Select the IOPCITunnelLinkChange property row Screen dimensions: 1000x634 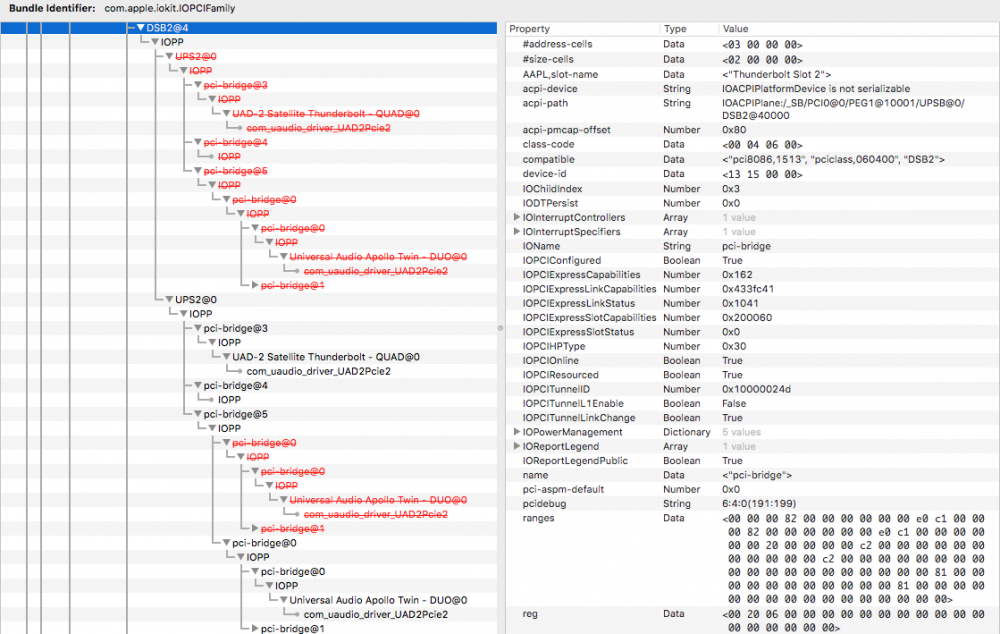coord(753,418)
